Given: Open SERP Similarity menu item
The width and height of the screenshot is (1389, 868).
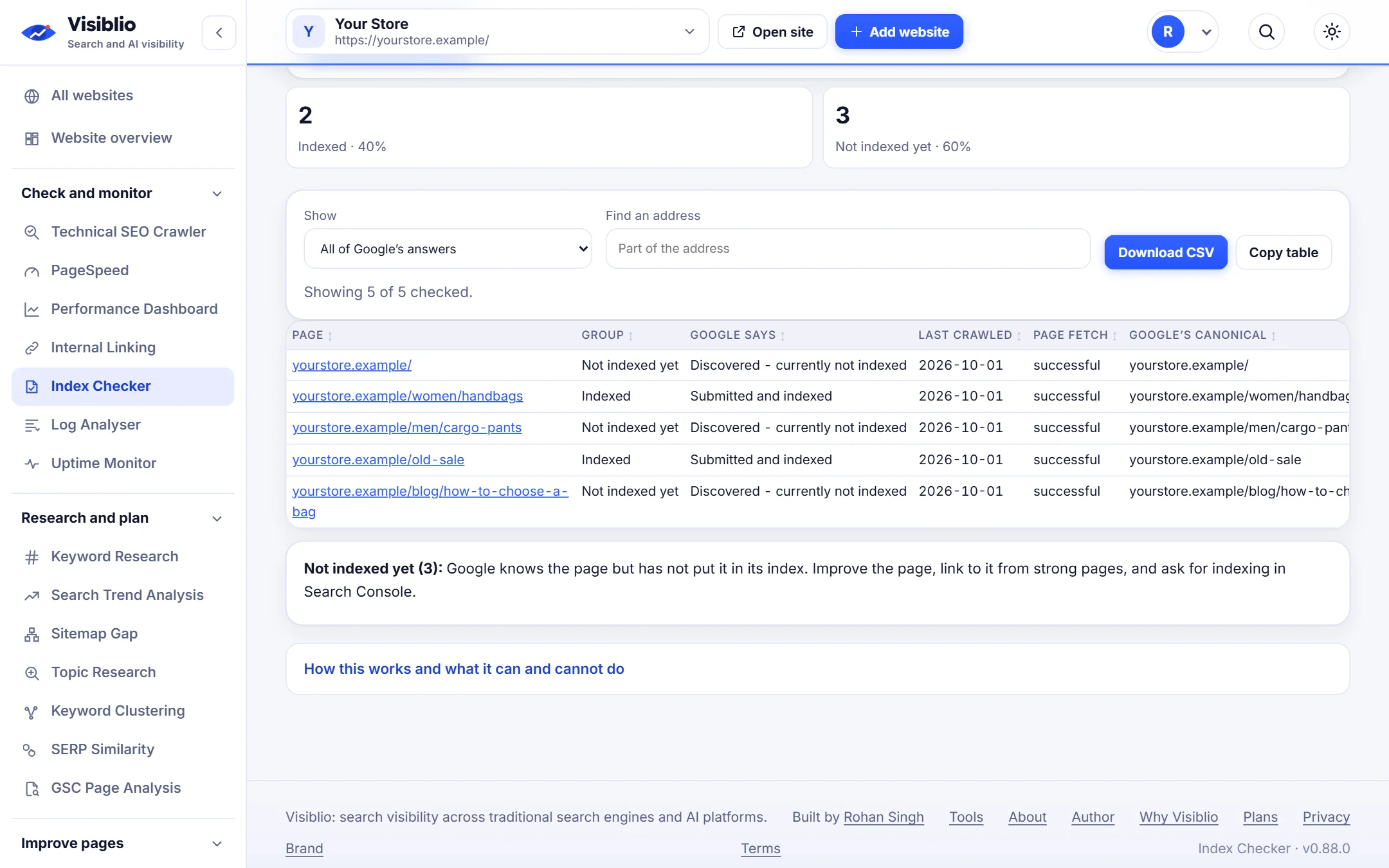Looking at the screenshot, I should click(123, 750).
